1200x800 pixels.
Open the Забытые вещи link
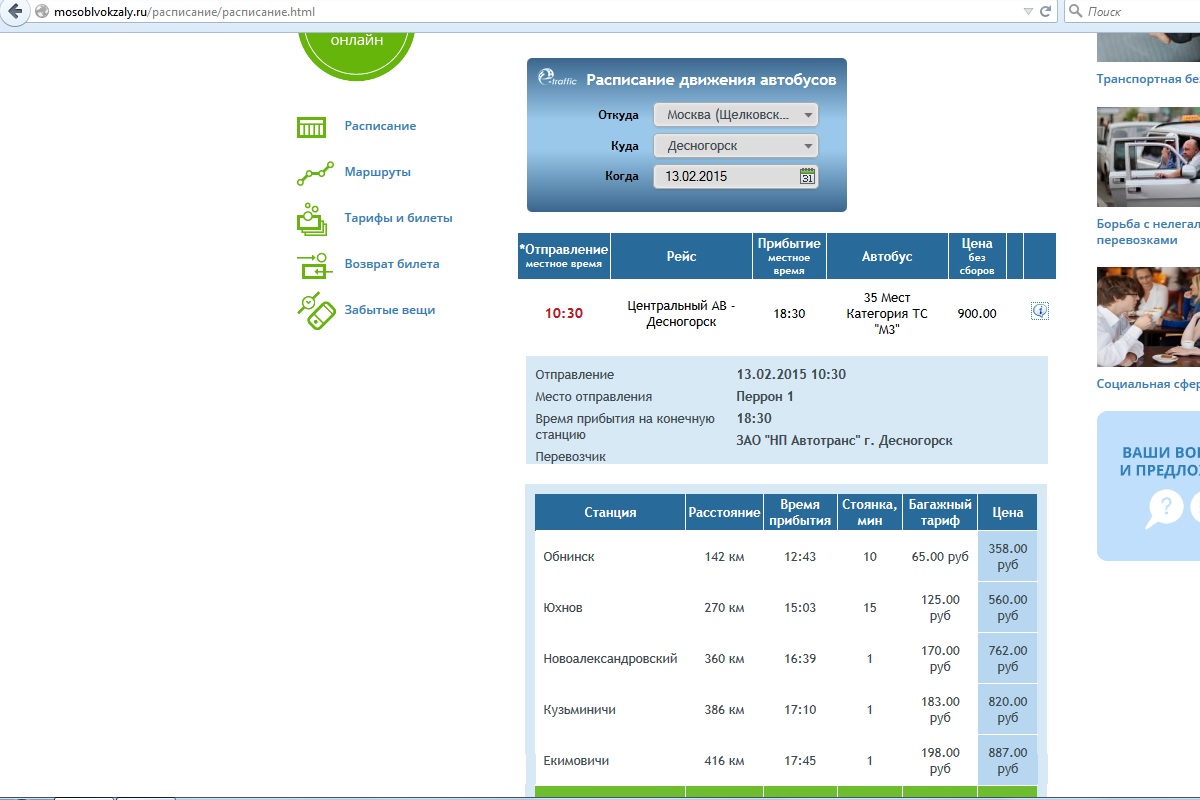(x=389, y=310)
